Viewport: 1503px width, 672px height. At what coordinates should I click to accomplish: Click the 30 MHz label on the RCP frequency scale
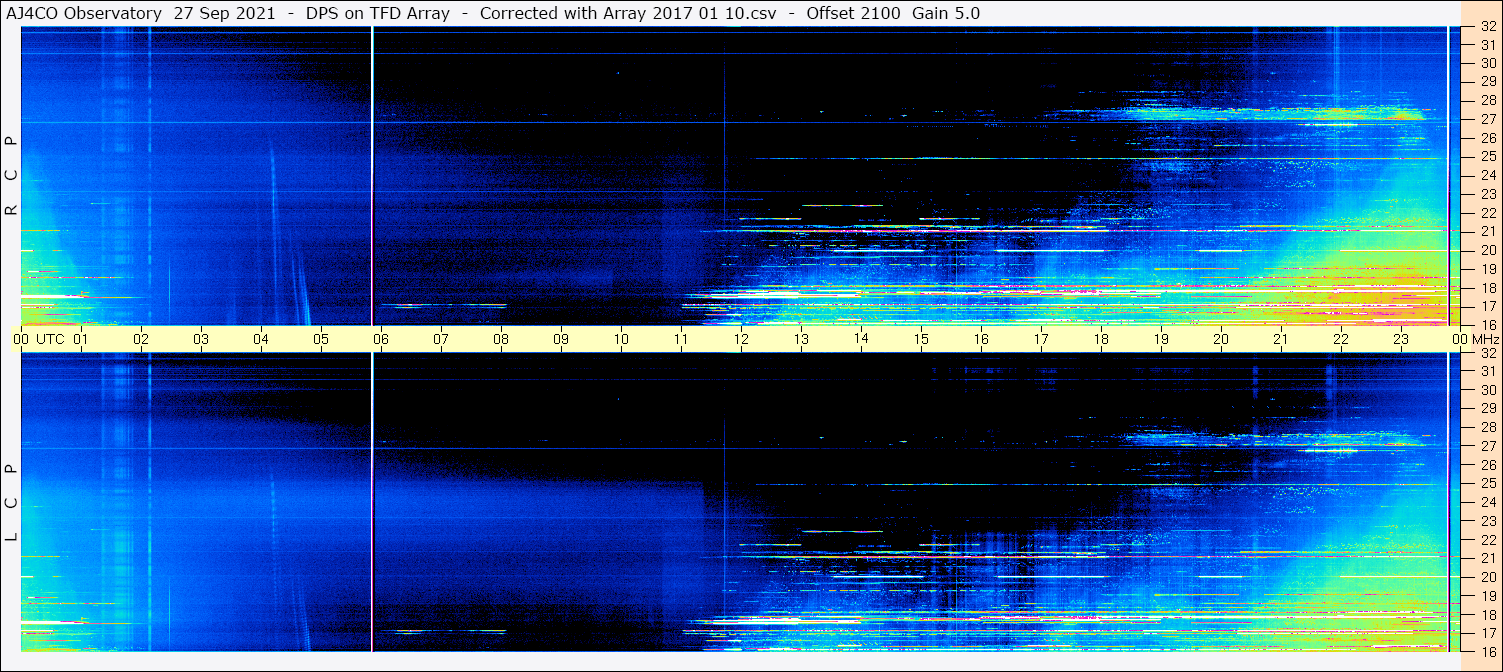(x=1488, y=63)
